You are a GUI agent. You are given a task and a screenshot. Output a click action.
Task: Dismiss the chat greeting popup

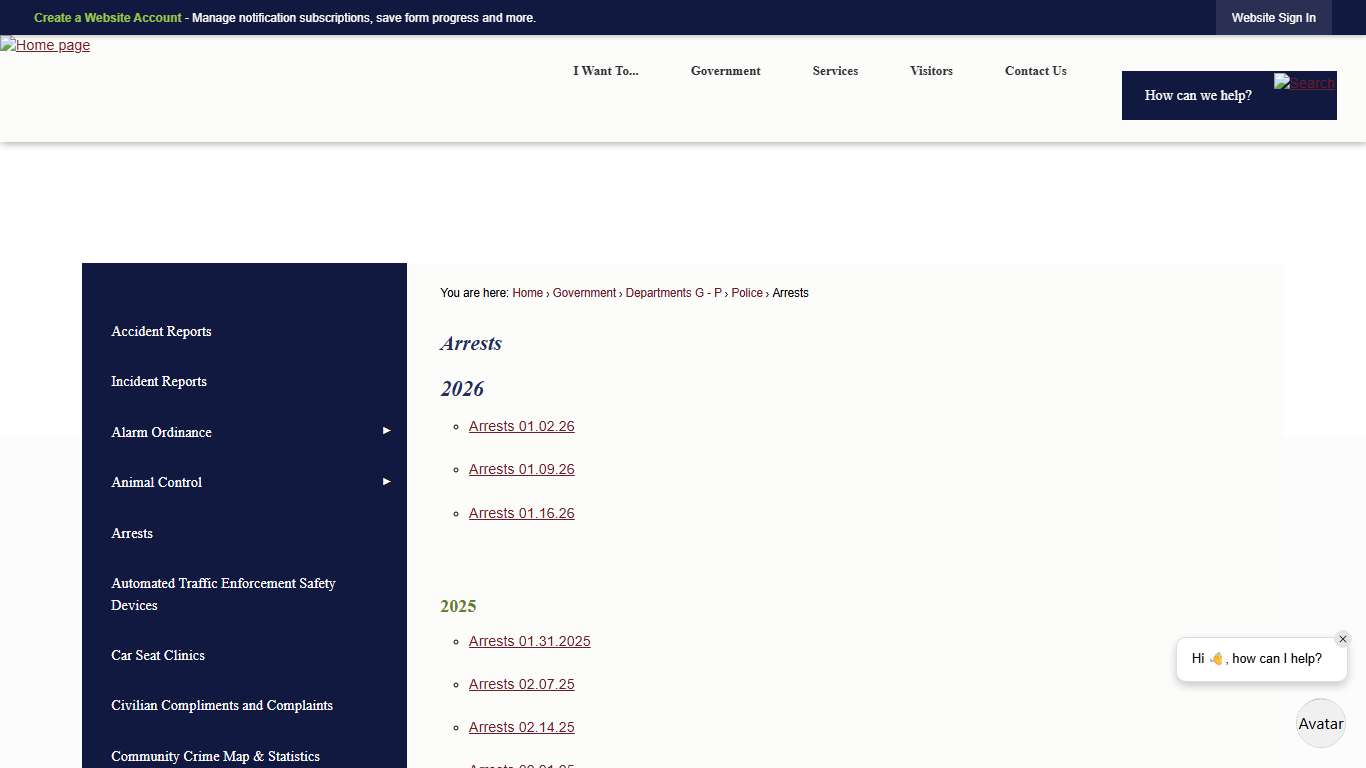(x=1342, y=639)
